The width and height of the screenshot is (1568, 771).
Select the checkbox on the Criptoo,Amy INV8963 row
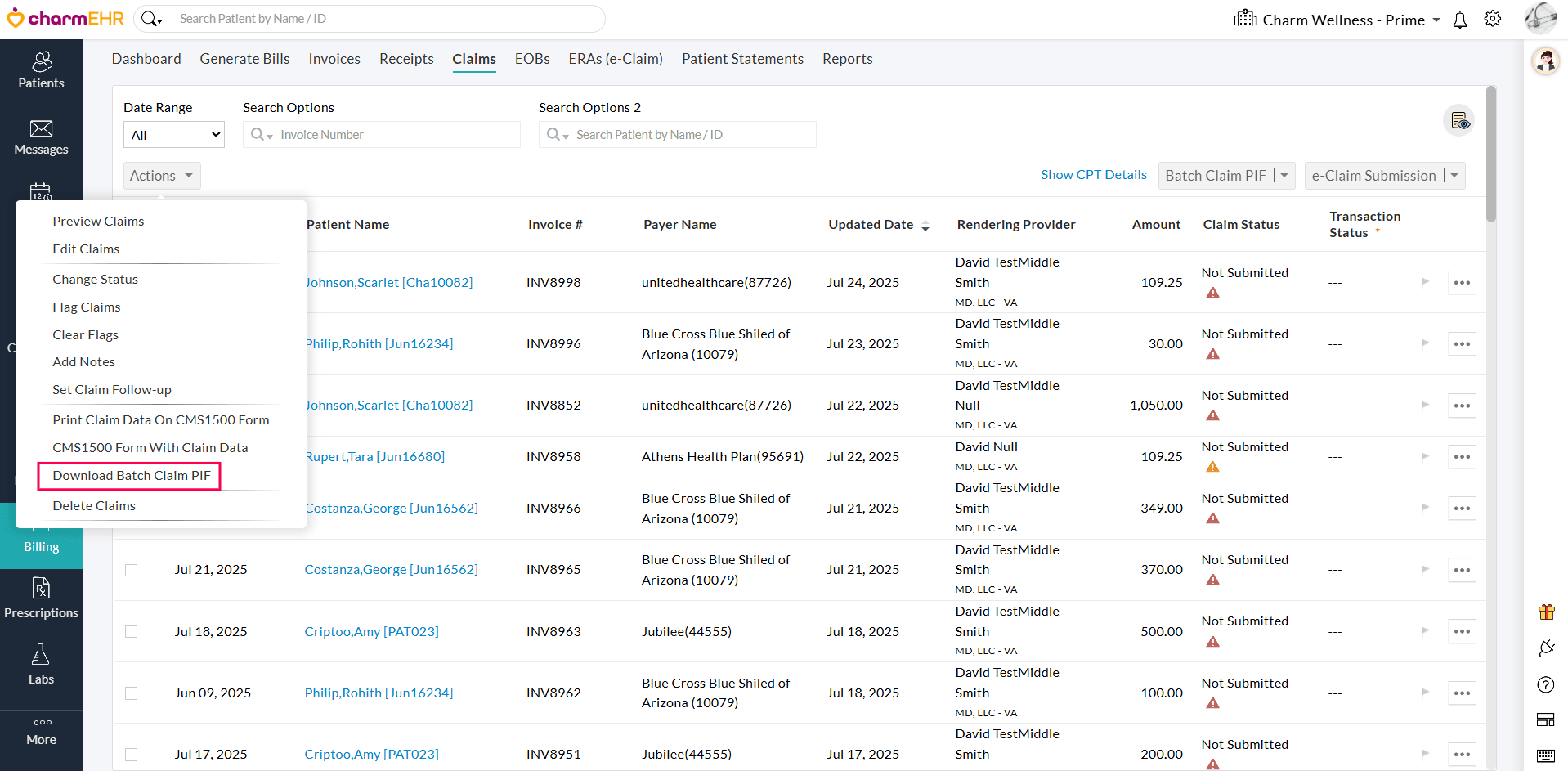tap(132, 631)
